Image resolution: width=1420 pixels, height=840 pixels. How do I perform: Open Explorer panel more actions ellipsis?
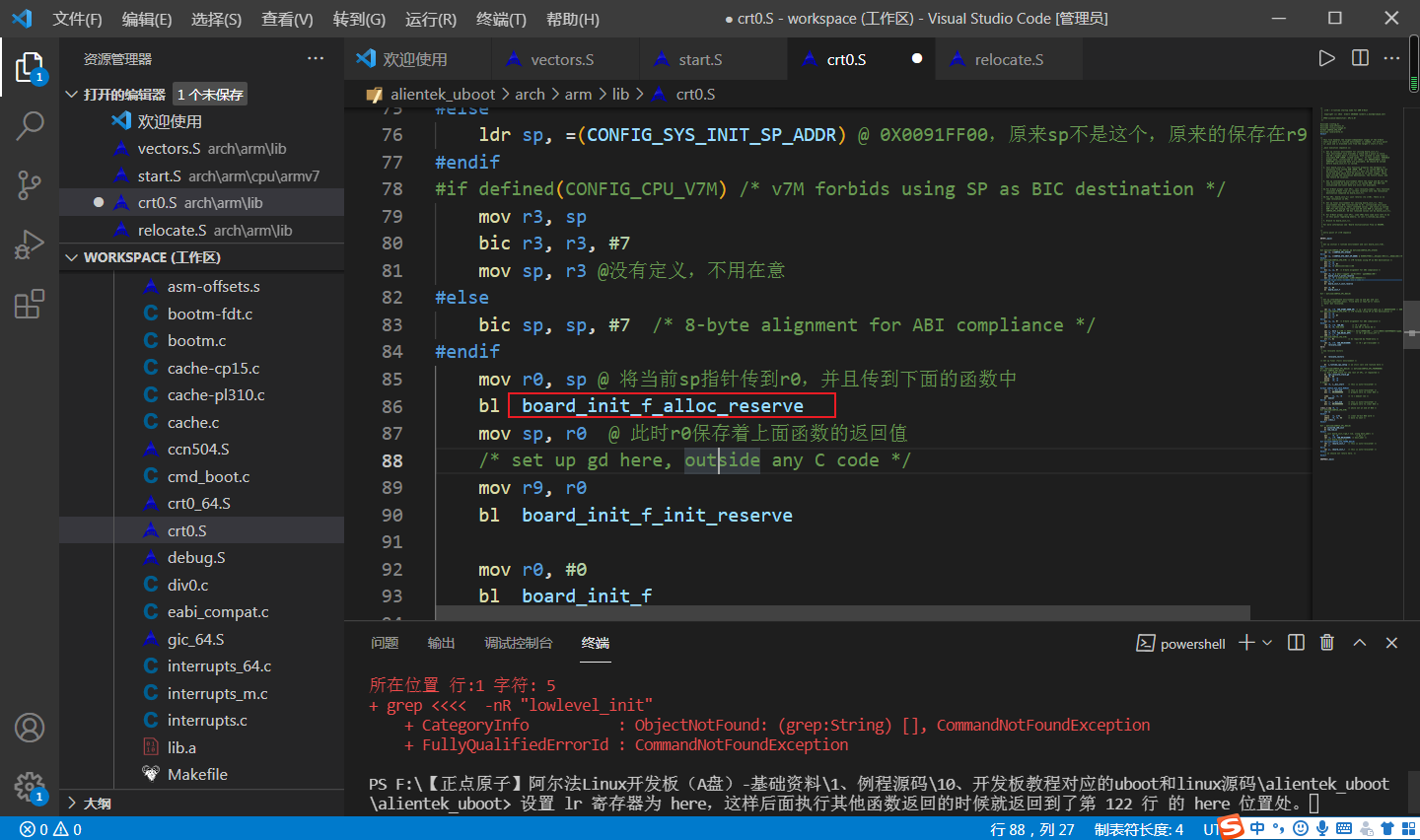coord(316,58)
